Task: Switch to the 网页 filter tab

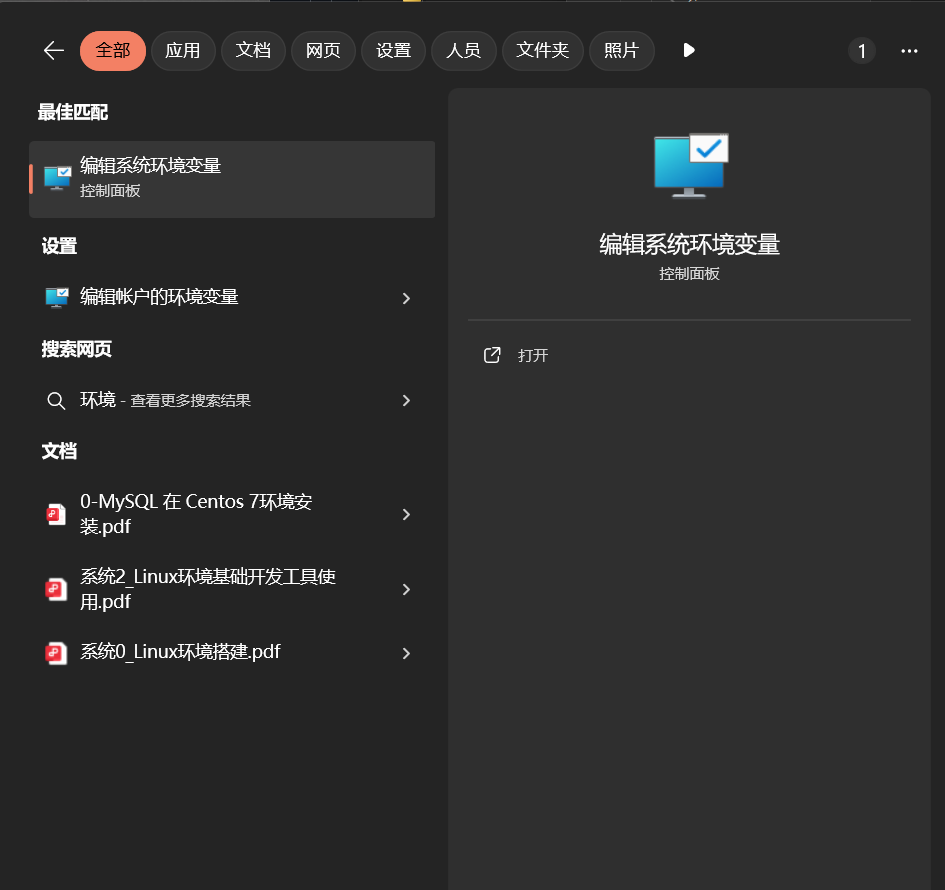Action: 323,51
